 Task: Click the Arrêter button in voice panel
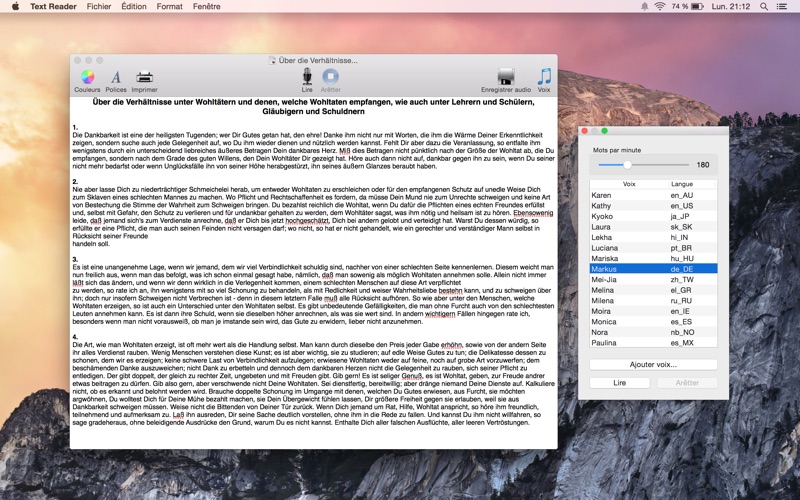coord(687,383)
